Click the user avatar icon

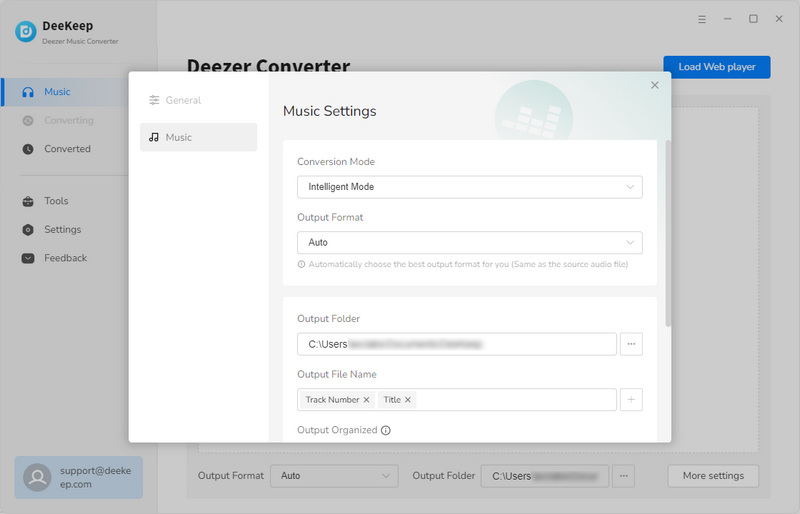pos(37,477)
